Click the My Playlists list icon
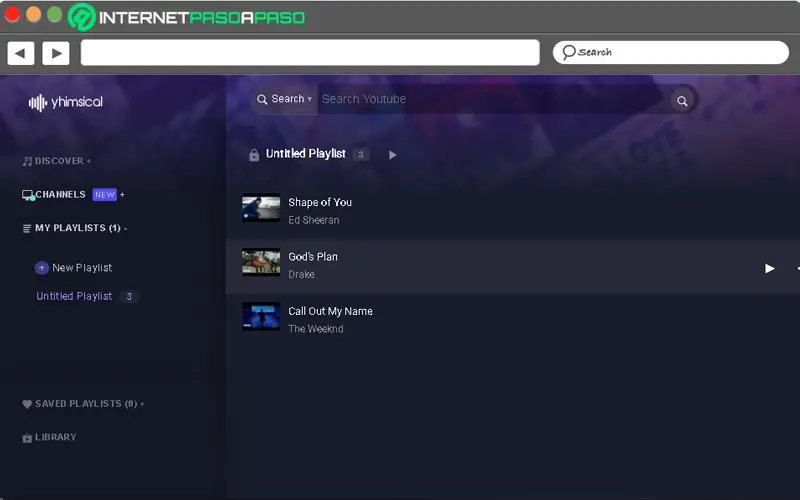800x500 pixels. 27,229
